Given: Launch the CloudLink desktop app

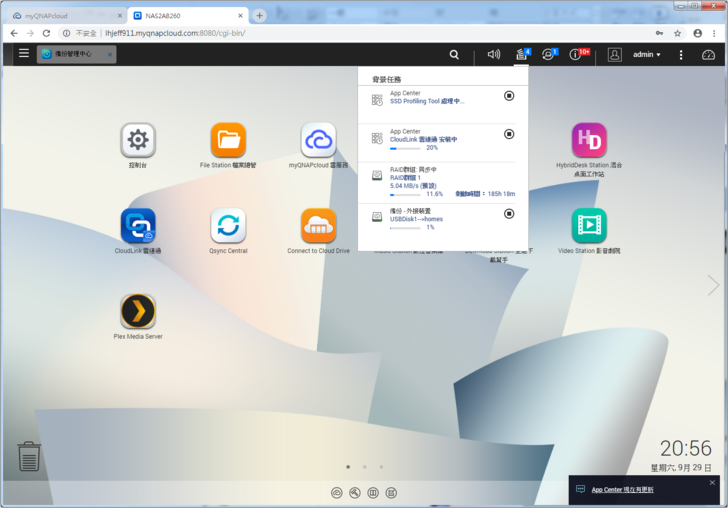Looking at the screenshot, I should (138, 226).
